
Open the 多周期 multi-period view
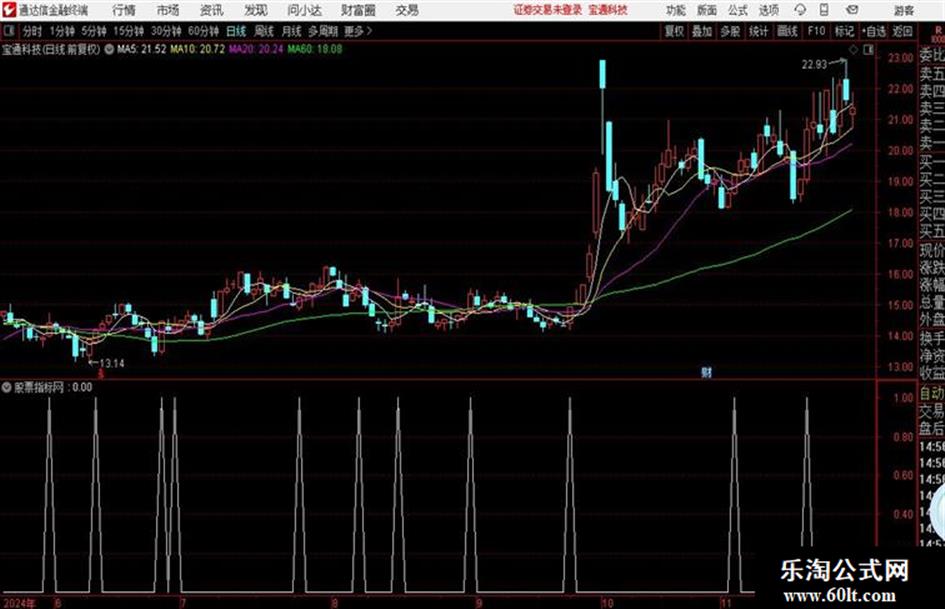[x=323, y=31]
